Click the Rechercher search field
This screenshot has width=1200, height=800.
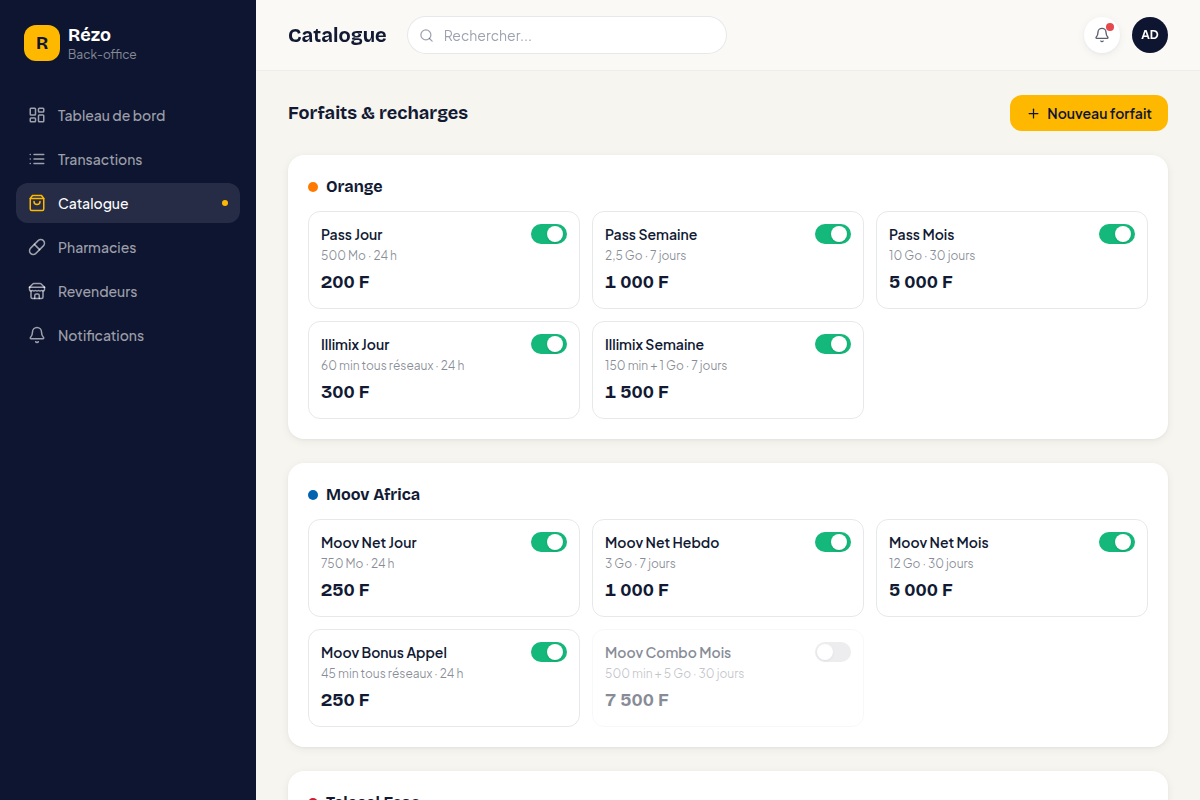coord(567,35)
